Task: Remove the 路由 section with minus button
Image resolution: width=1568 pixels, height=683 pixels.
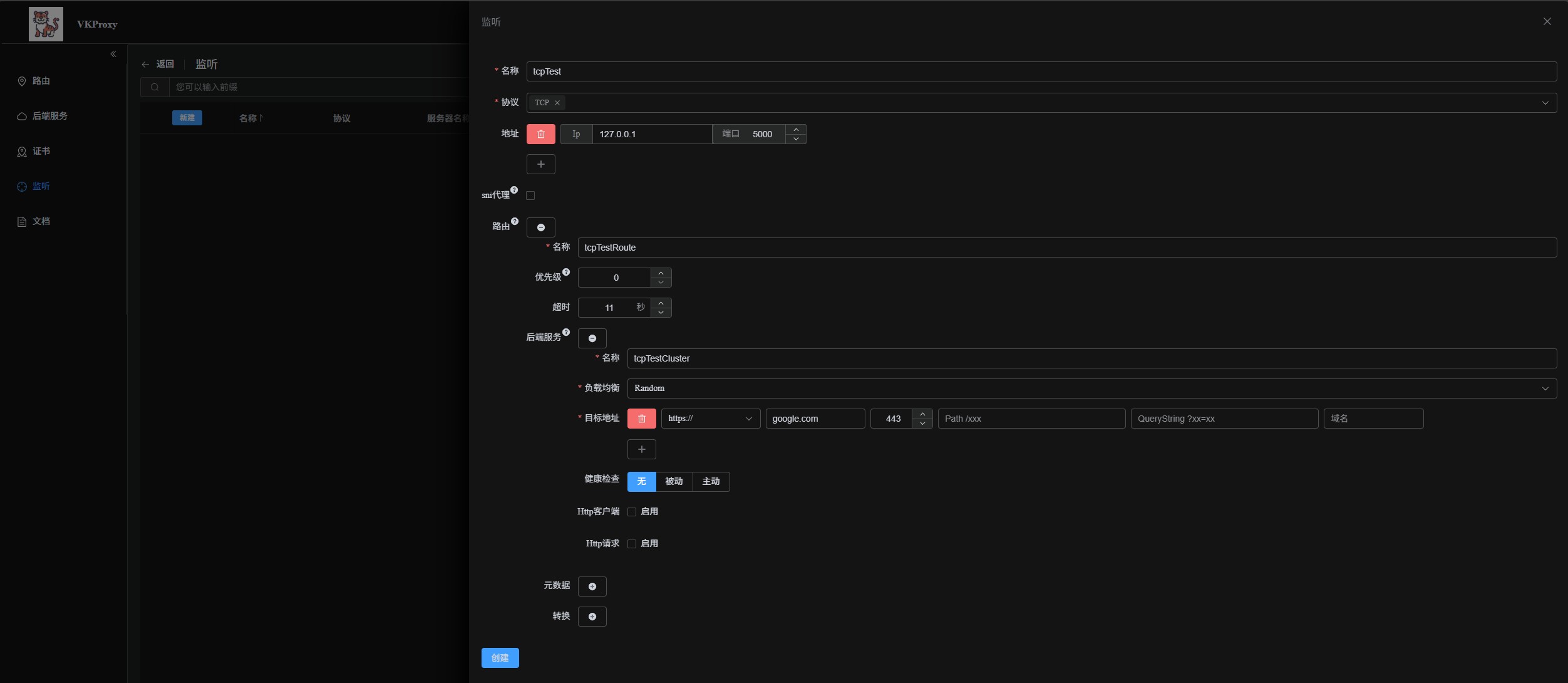Action: 541,227
